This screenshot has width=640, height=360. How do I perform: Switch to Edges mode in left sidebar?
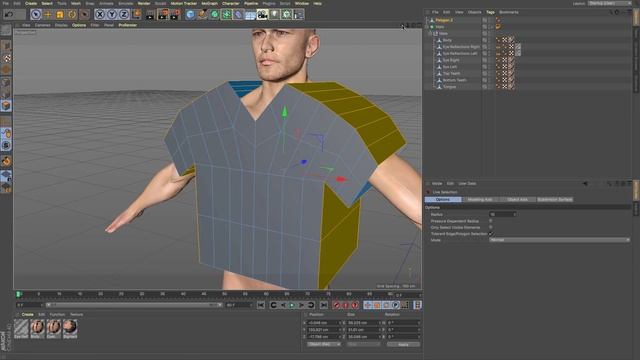6,94
